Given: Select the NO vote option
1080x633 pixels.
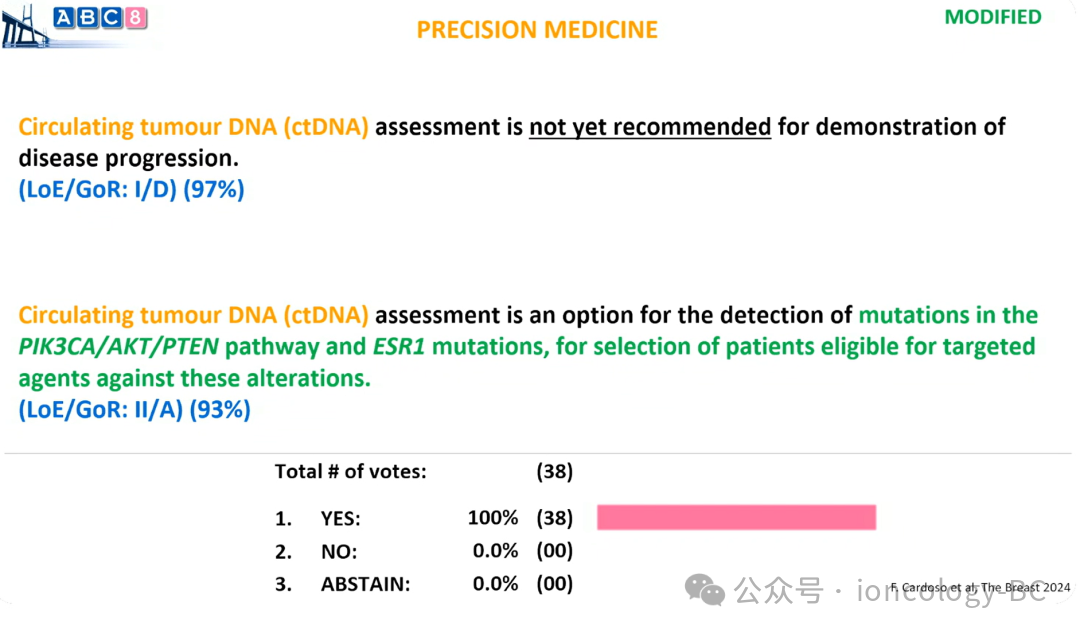Looking at the screenshot, I should (338, 551).
